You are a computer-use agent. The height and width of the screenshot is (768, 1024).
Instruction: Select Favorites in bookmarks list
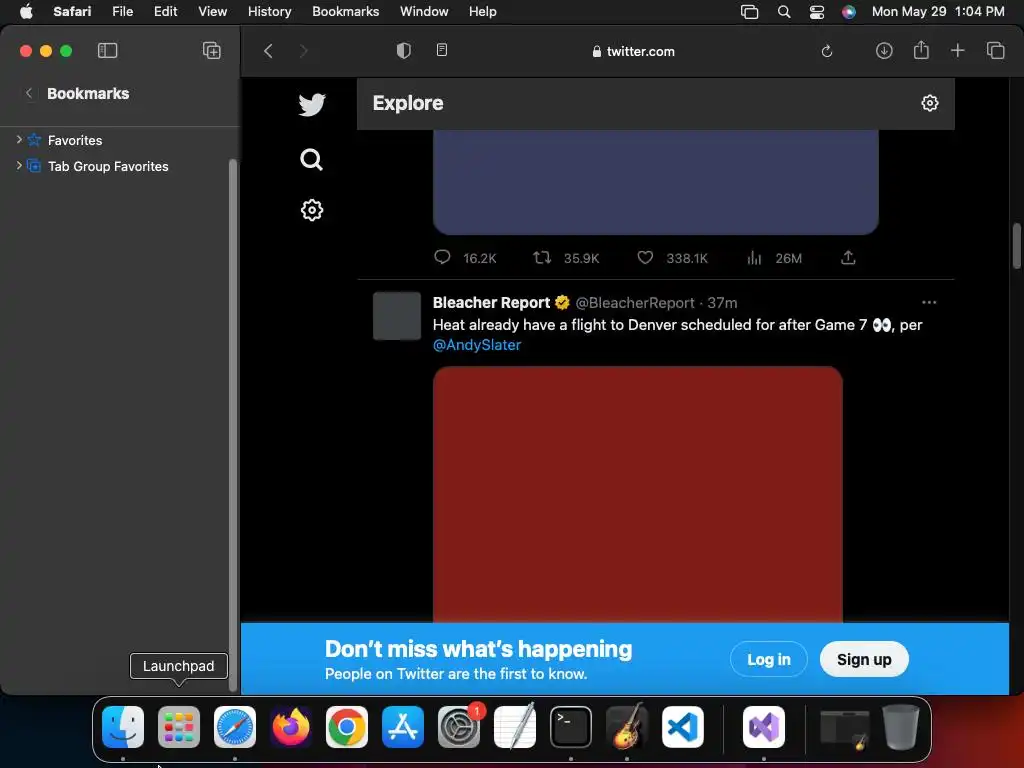(75, 140)
